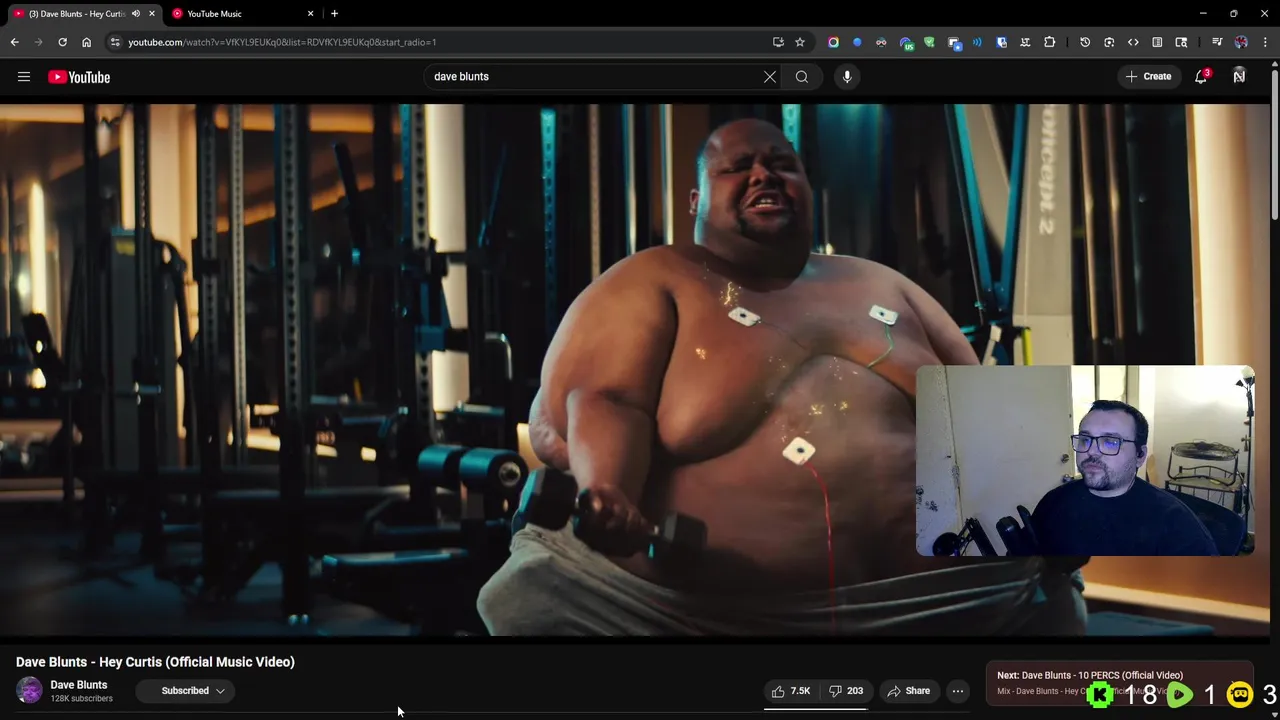The image size is (1280, 720).
Task: Go back in the browser
Action: pyautogui.click(x=14, y=42)
